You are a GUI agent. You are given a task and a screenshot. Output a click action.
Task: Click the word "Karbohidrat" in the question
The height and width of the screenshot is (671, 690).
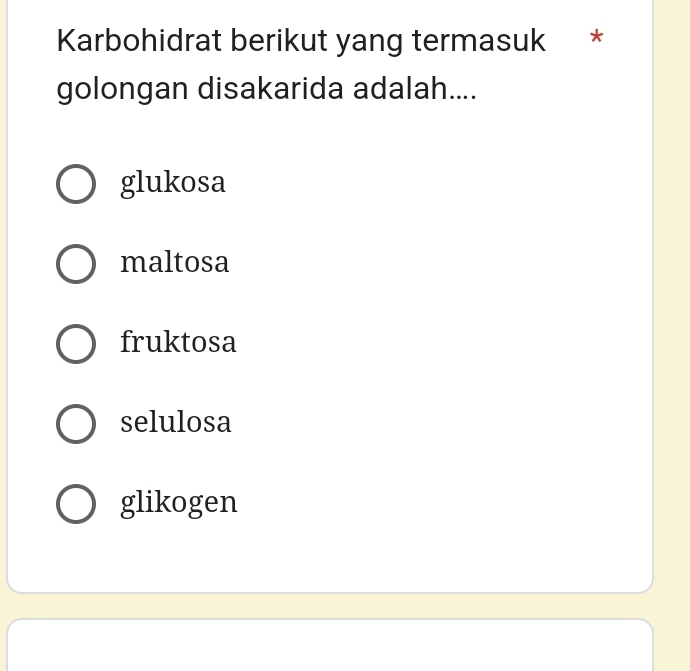[139, 41]
